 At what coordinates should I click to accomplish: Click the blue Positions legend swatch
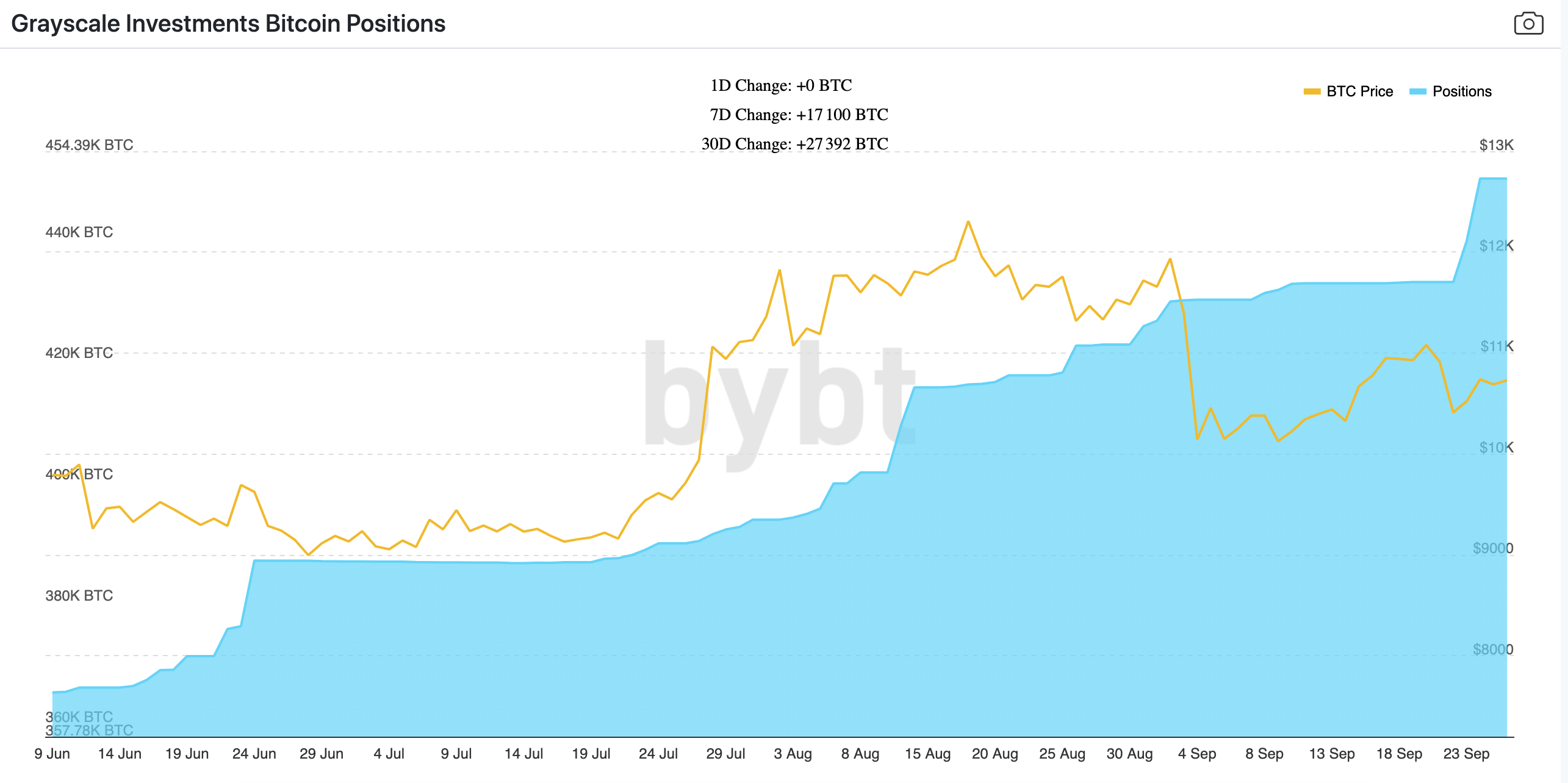[1418, 91]
